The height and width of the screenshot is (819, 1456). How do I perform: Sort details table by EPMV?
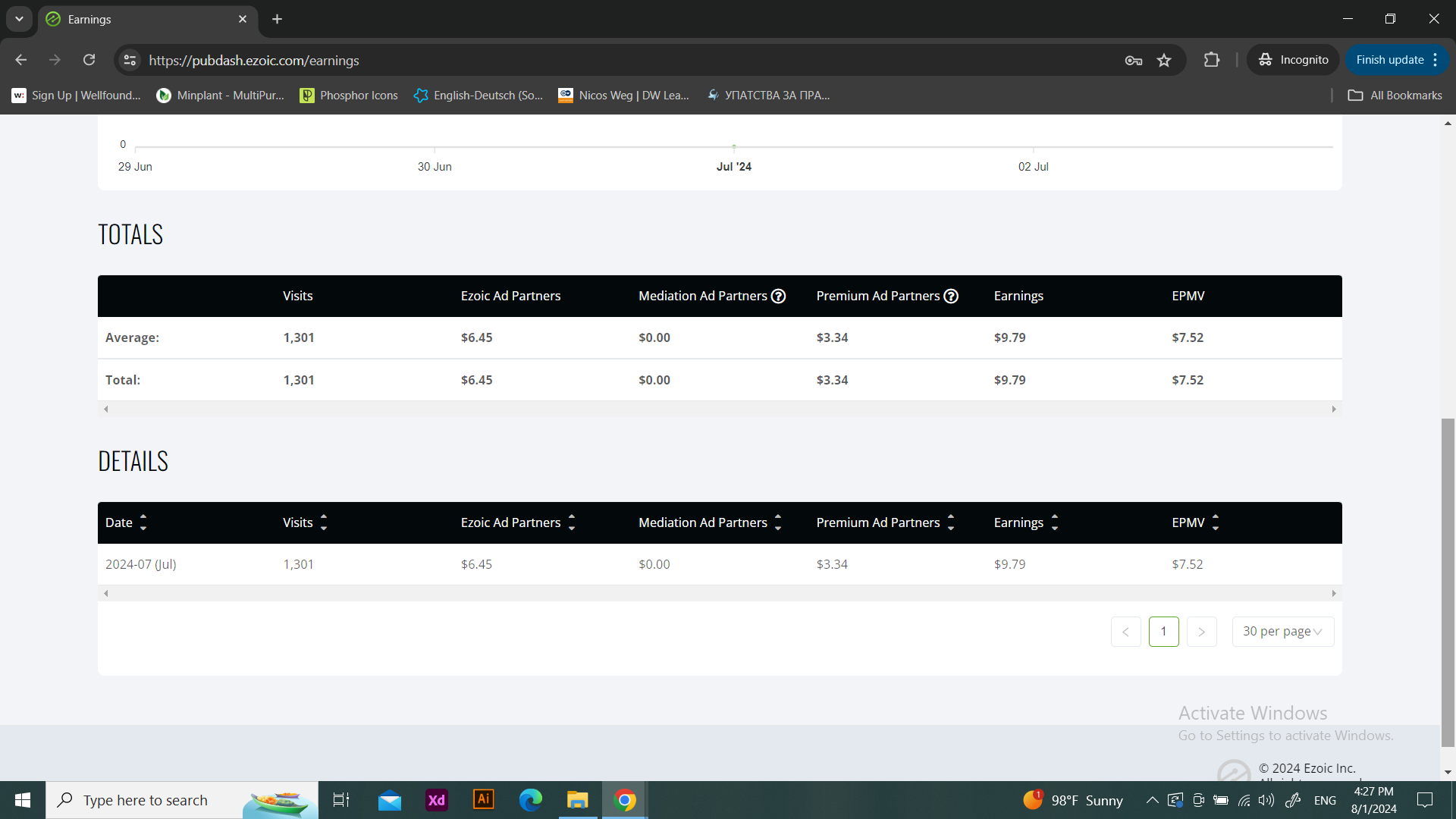click(x=1216, y=522)
